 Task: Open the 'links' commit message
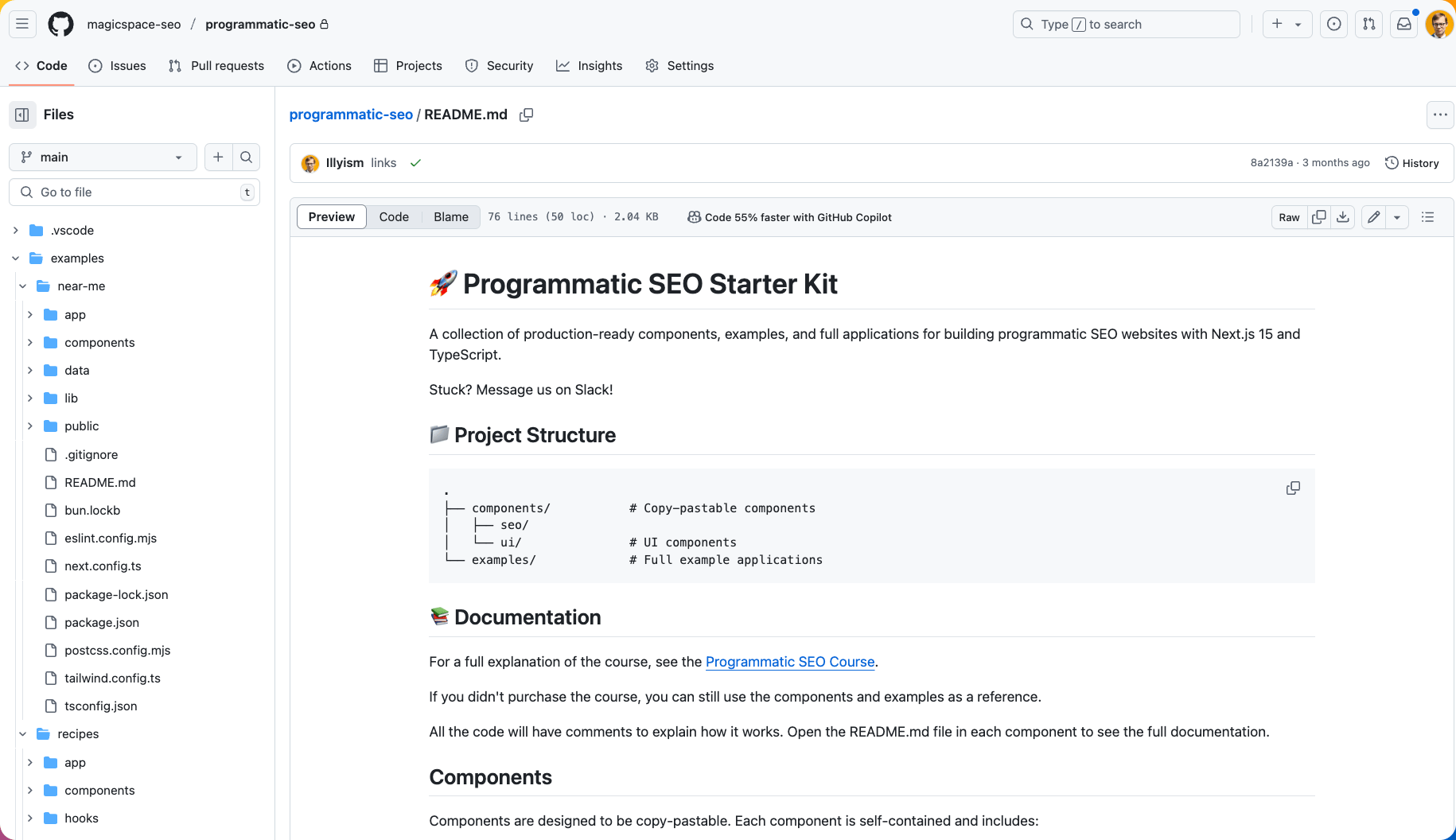[383, 163]
